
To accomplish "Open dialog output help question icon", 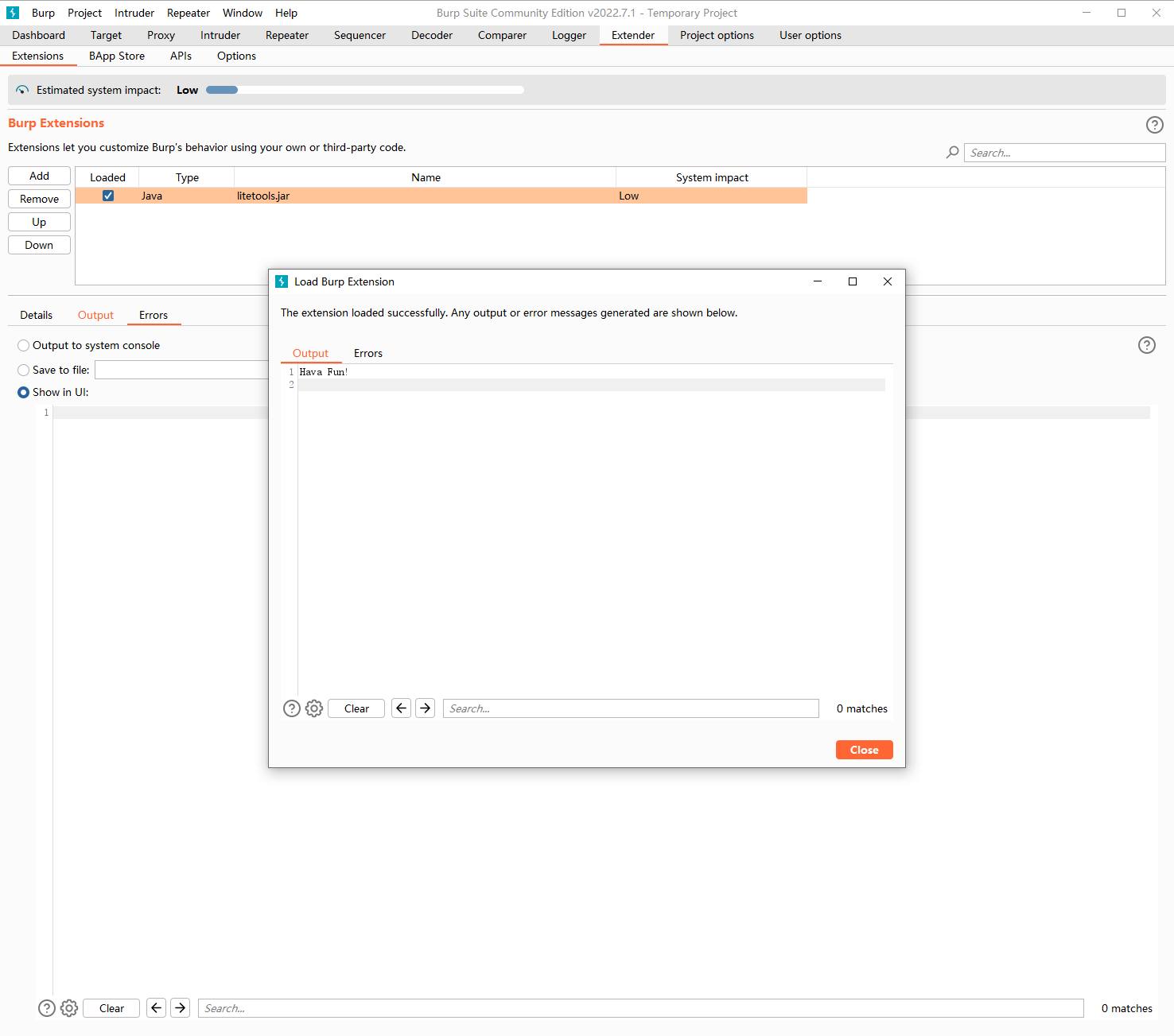I will click(292, 708).
